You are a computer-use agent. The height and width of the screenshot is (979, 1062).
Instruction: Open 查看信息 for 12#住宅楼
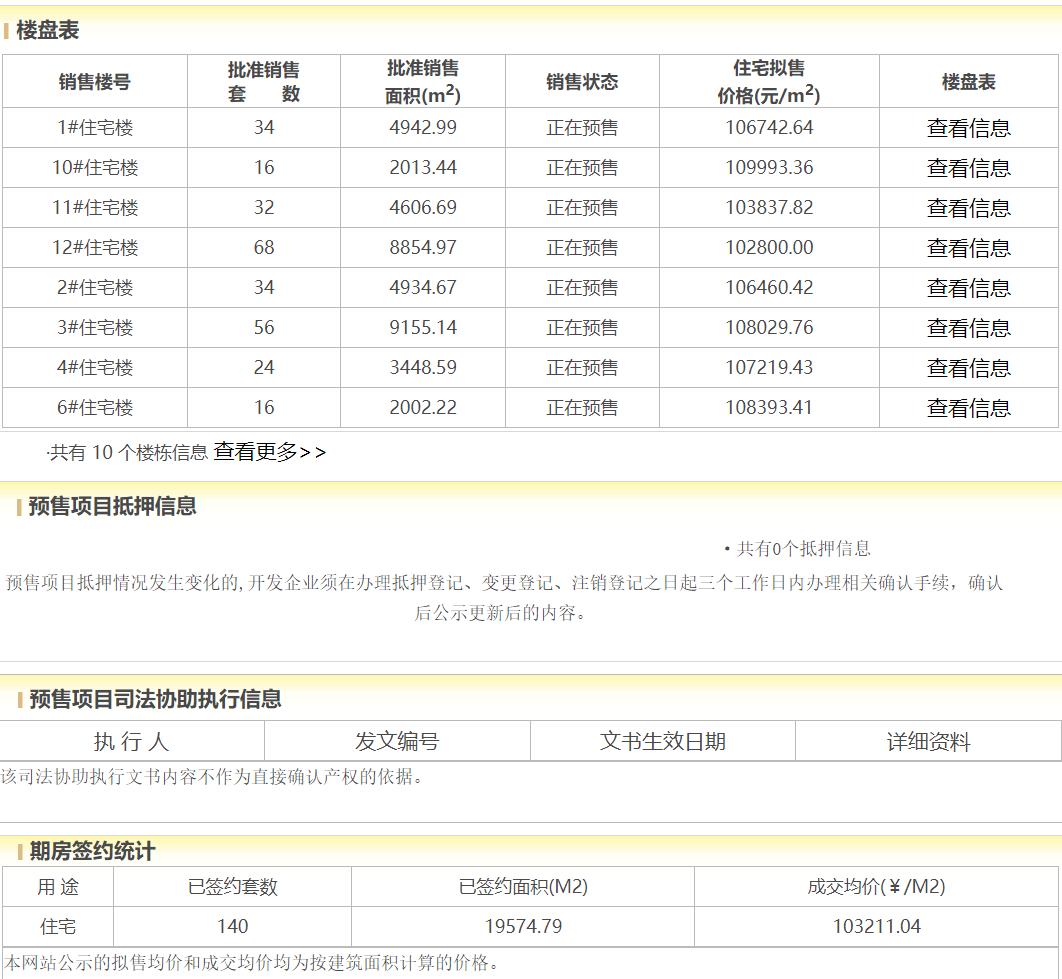pos(969,248)
